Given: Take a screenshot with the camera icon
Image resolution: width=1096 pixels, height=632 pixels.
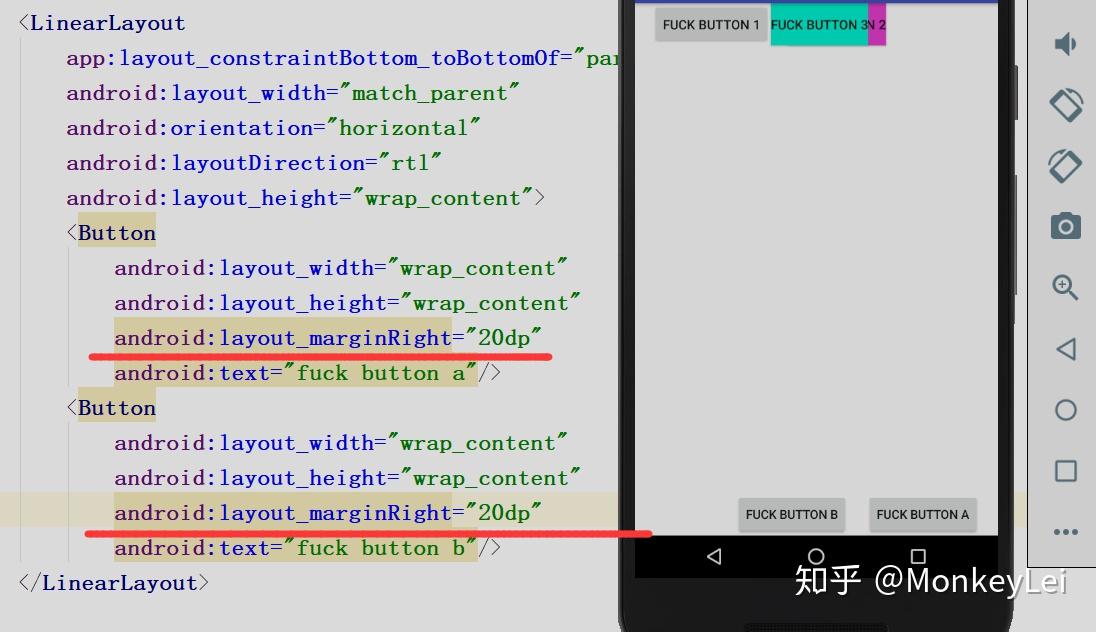Looking at the screenshot, I should point(1065,226).
